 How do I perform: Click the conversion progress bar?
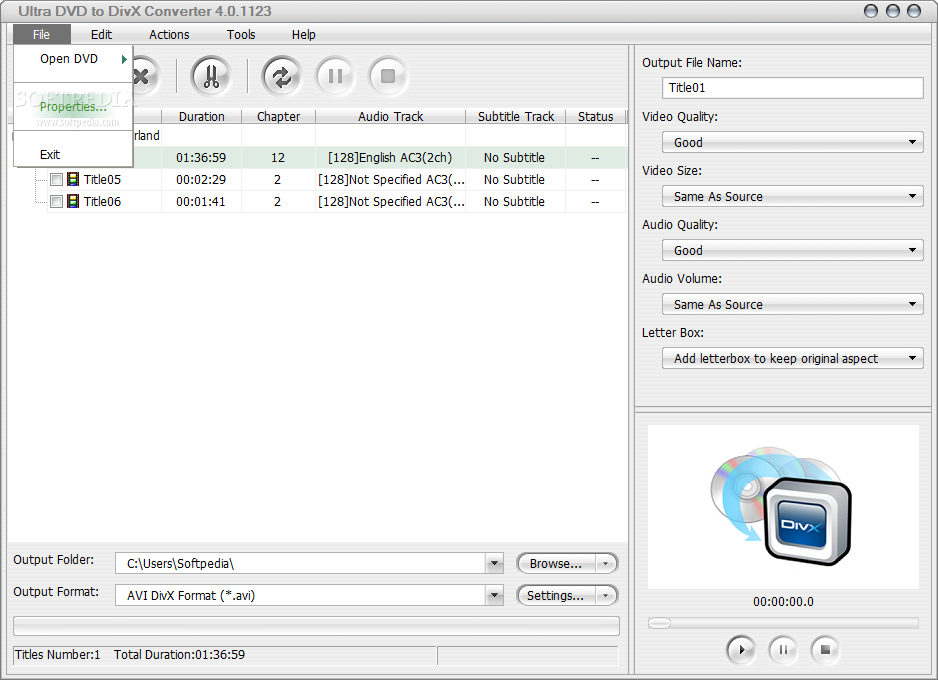(316, 626)
